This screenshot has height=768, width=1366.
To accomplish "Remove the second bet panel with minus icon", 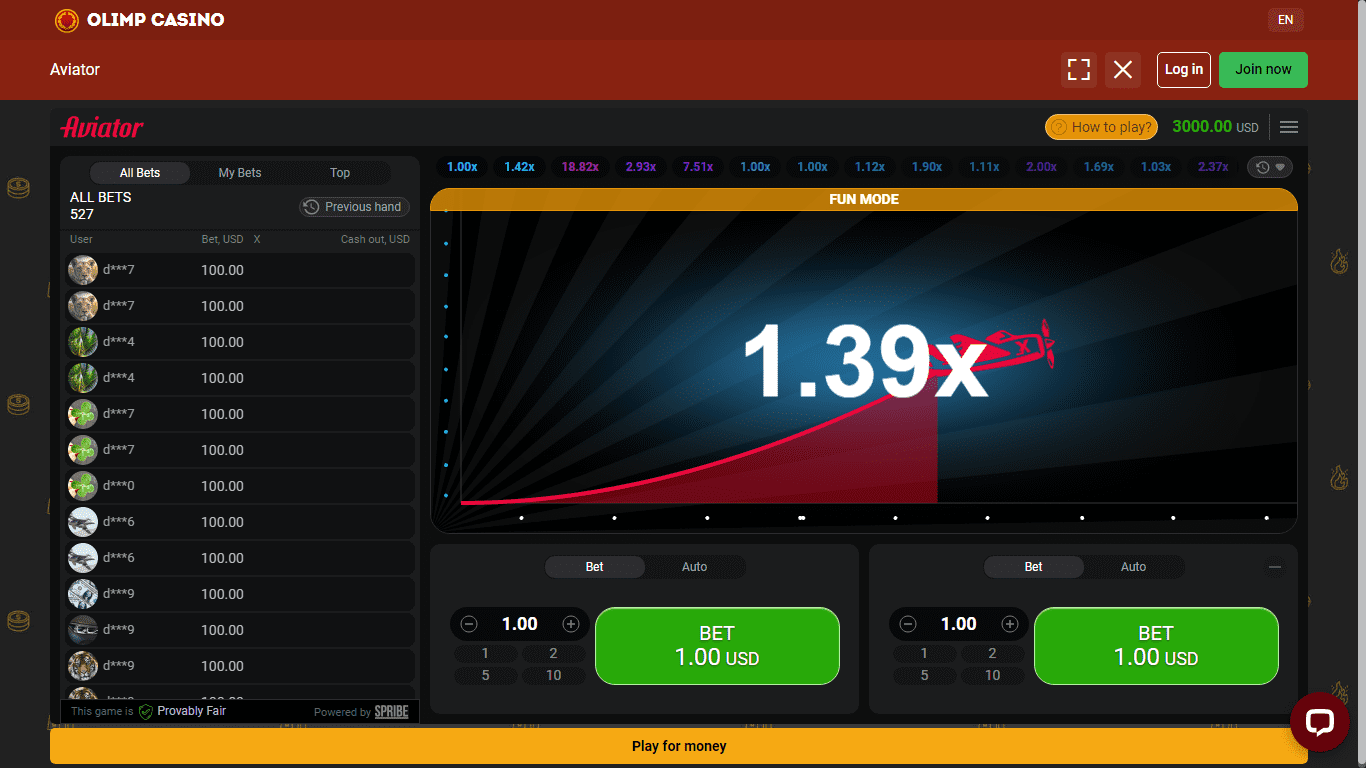I will (1275, 567).
